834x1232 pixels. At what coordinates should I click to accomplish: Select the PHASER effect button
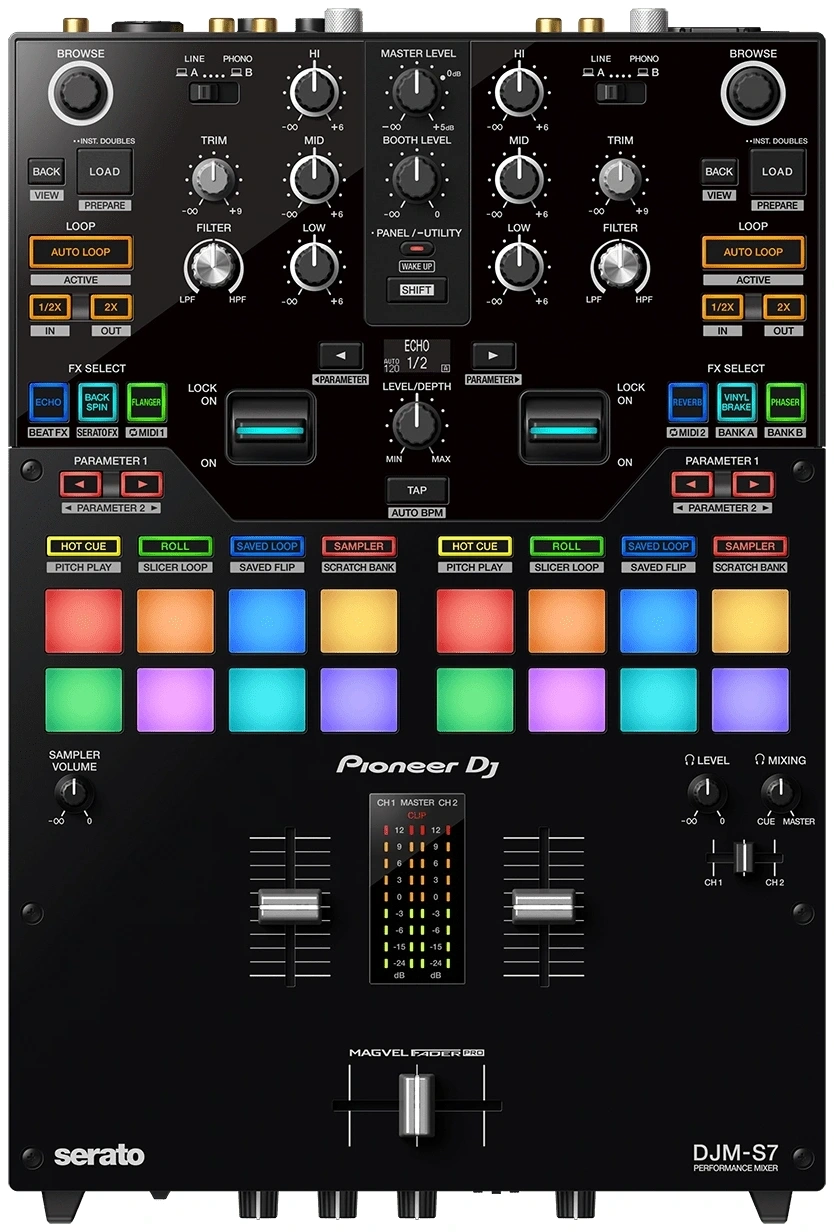(785, 402)
